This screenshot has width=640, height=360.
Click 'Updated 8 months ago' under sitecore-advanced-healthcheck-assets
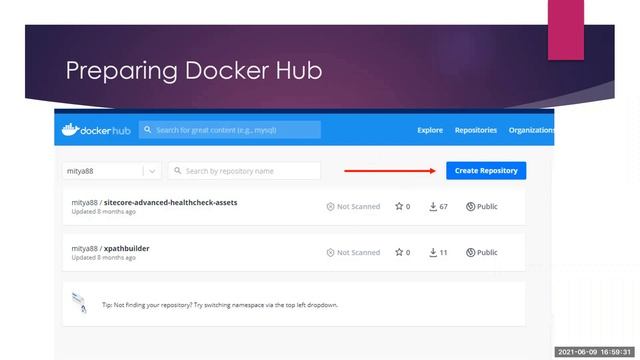tap(104, 212)
